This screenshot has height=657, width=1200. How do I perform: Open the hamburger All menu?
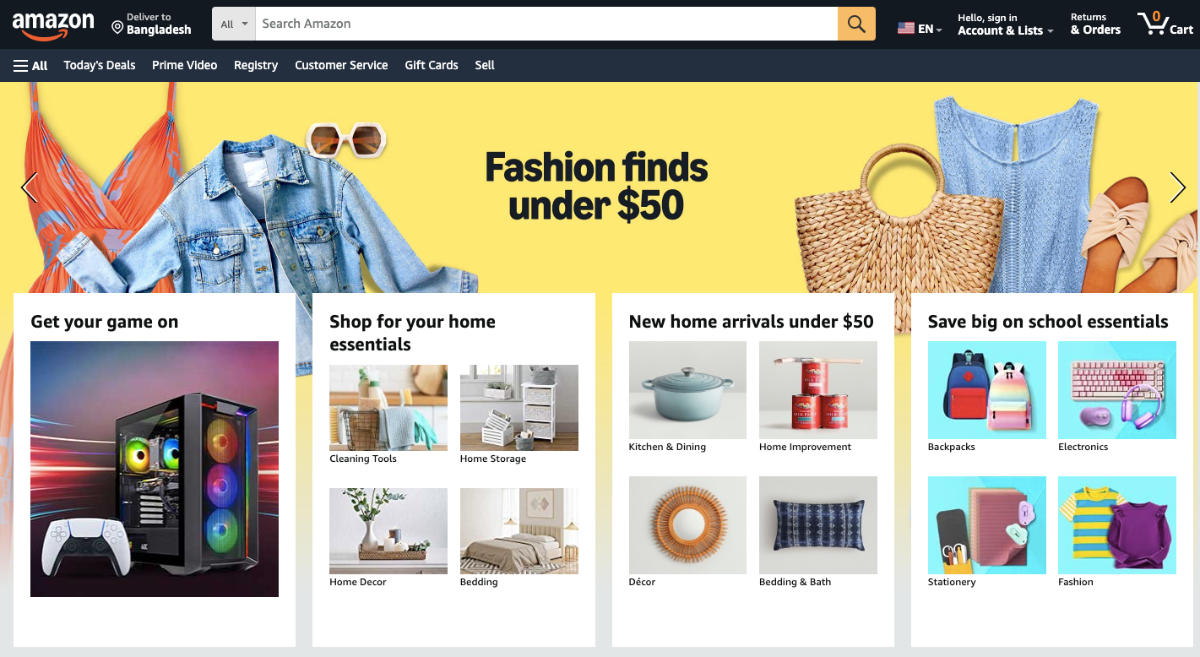click(30, 65)
